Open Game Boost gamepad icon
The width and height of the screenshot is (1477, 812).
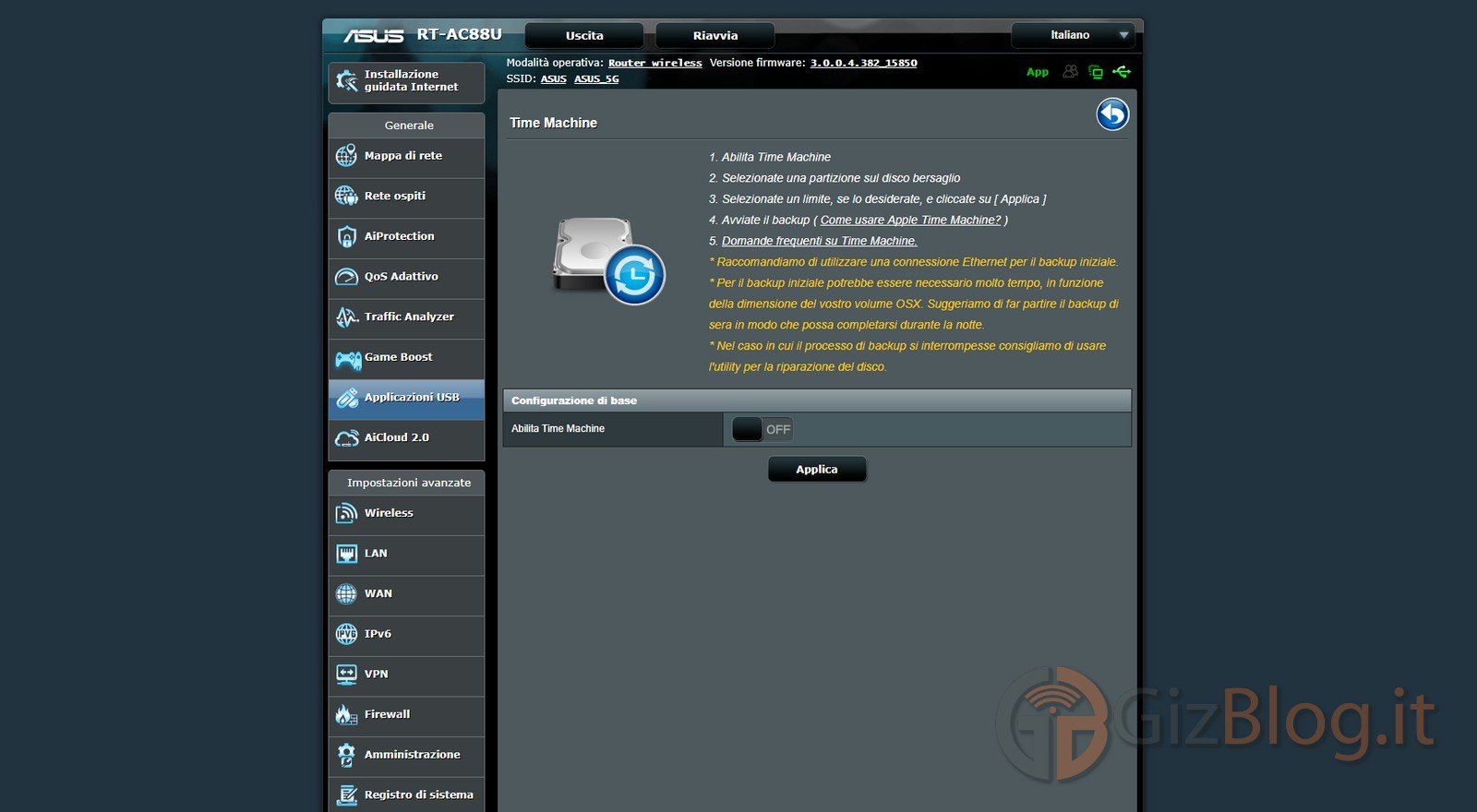(348, 359)
